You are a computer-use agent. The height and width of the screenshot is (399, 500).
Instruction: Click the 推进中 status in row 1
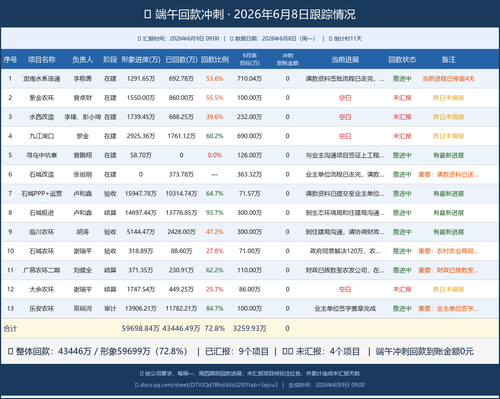(x=402, y=79)
